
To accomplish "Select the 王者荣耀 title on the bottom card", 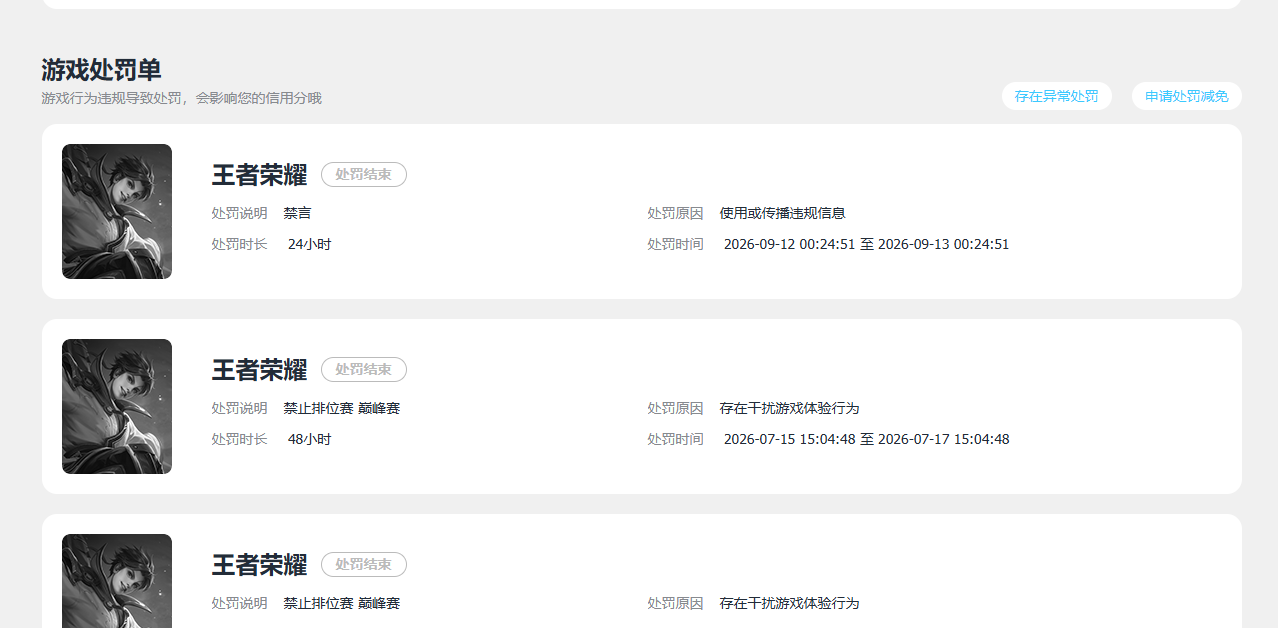I will pyautogui.click(x=259, y=565).
